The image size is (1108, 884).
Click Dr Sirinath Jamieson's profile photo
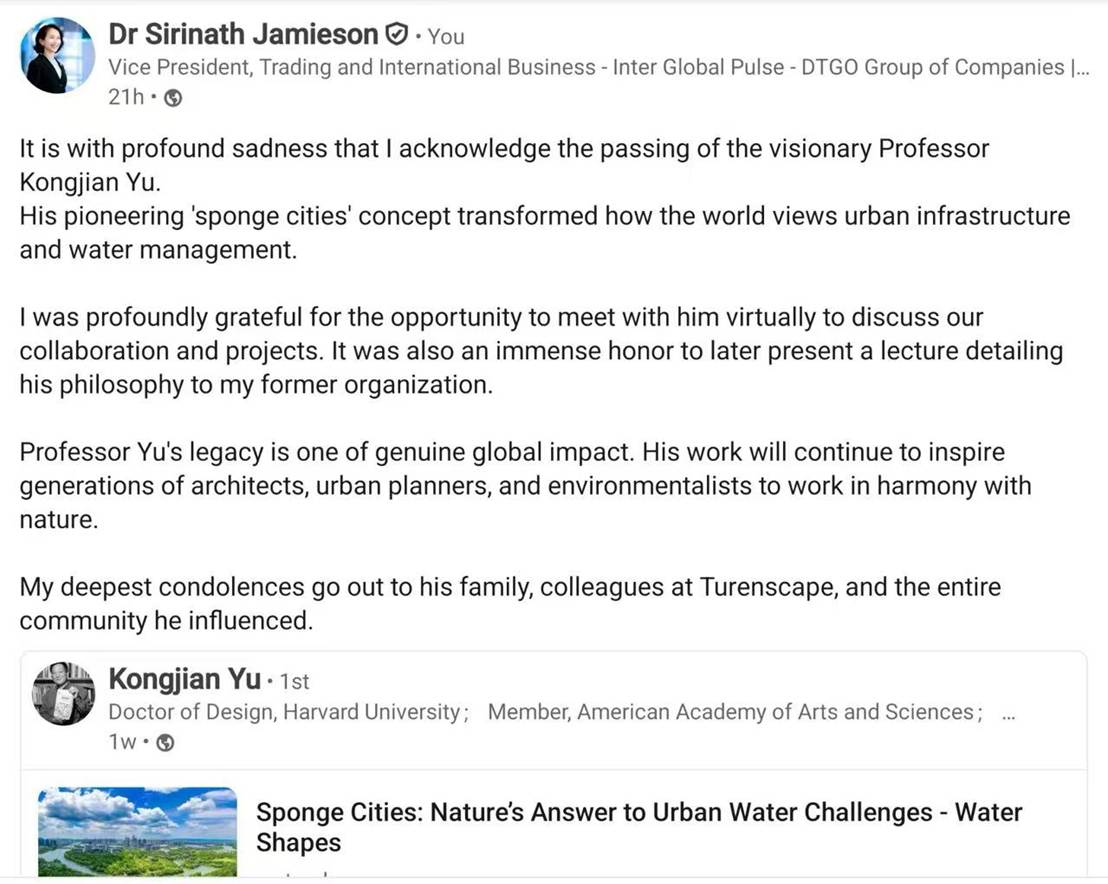pyautogui.click(x=57, y=56)
